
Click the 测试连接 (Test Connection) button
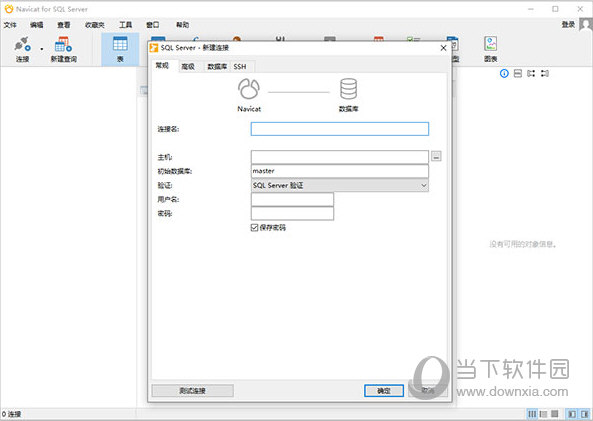click(192, 391)
